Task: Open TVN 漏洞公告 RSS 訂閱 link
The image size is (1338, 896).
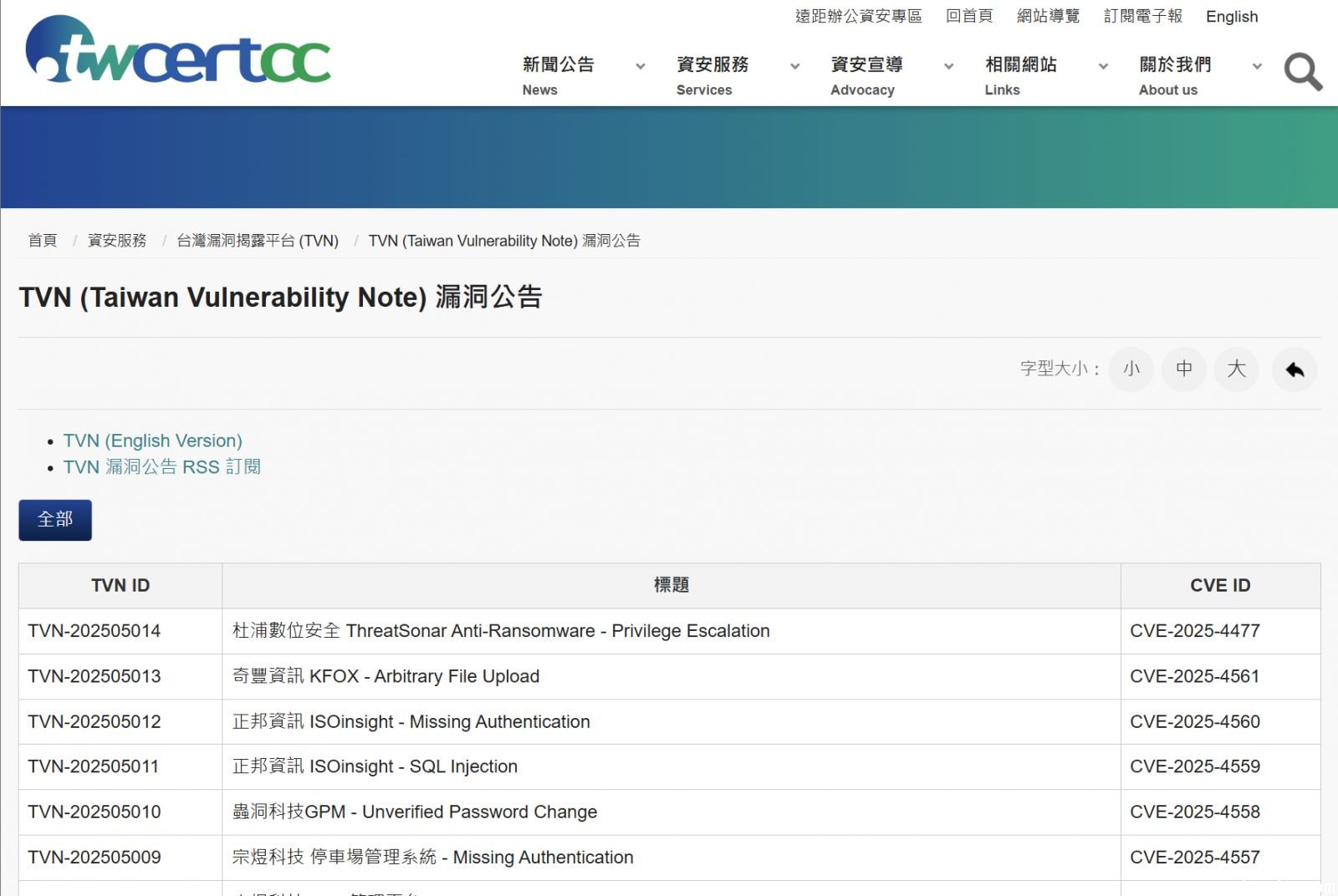Action: click(x=162, y=466)
